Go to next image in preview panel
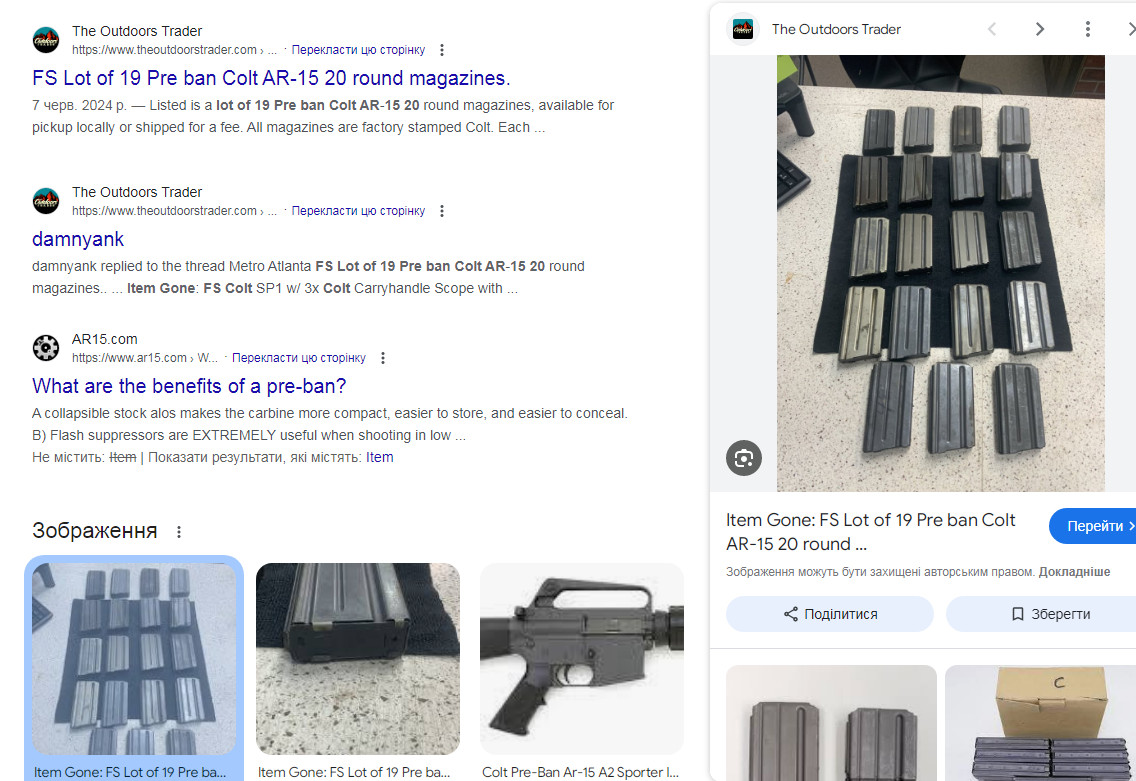 click(x=1040, y=29)
